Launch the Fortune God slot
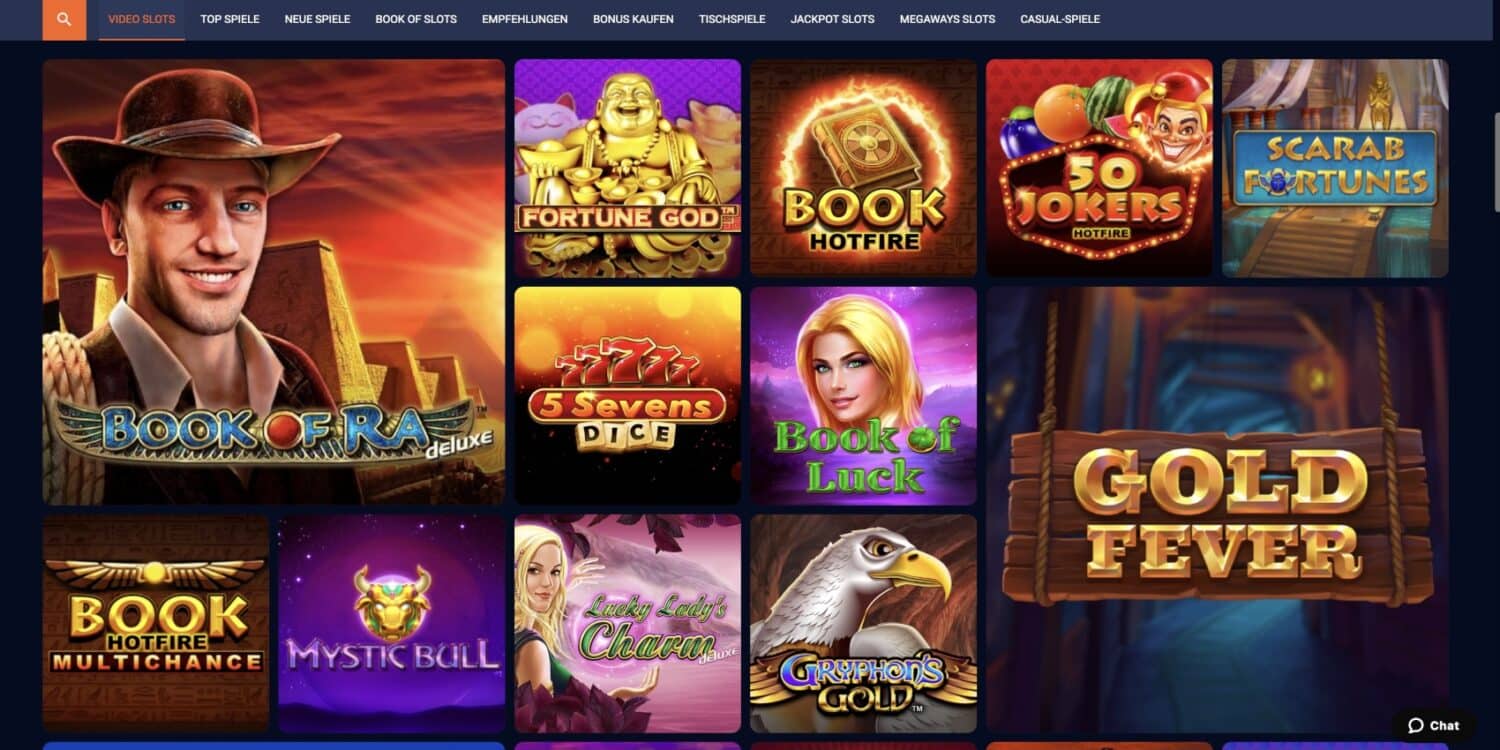The image size is (1500, 750). pyautogui.click(x=628, y=168)
